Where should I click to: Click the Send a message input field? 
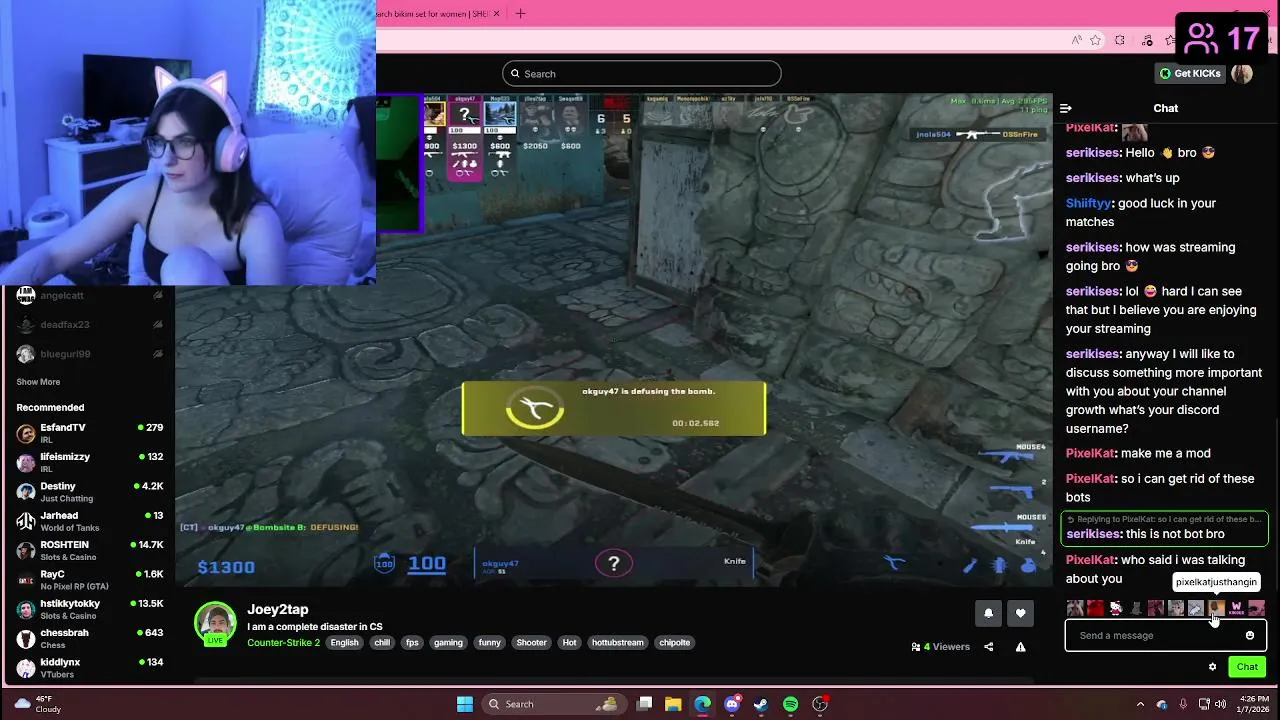click(1166, 635)
